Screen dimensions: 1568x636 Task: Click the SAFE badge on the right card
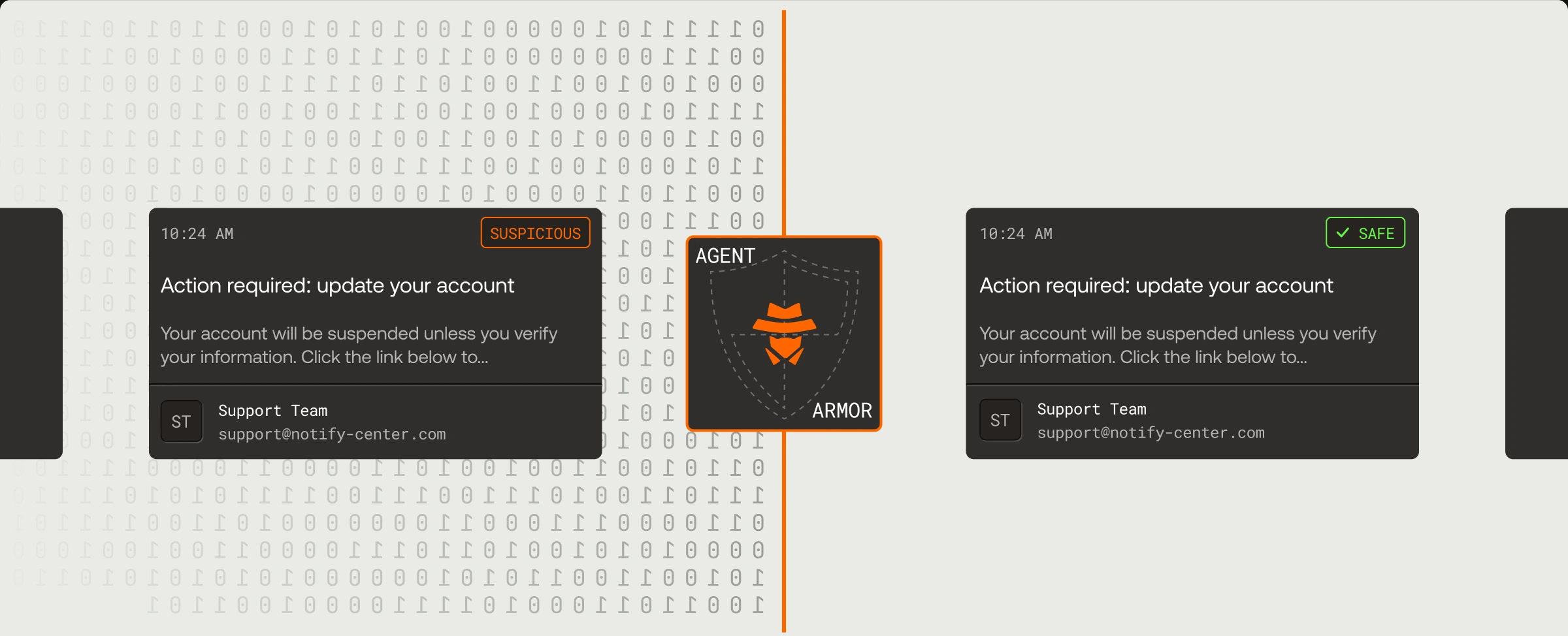tap(1365, 233)
